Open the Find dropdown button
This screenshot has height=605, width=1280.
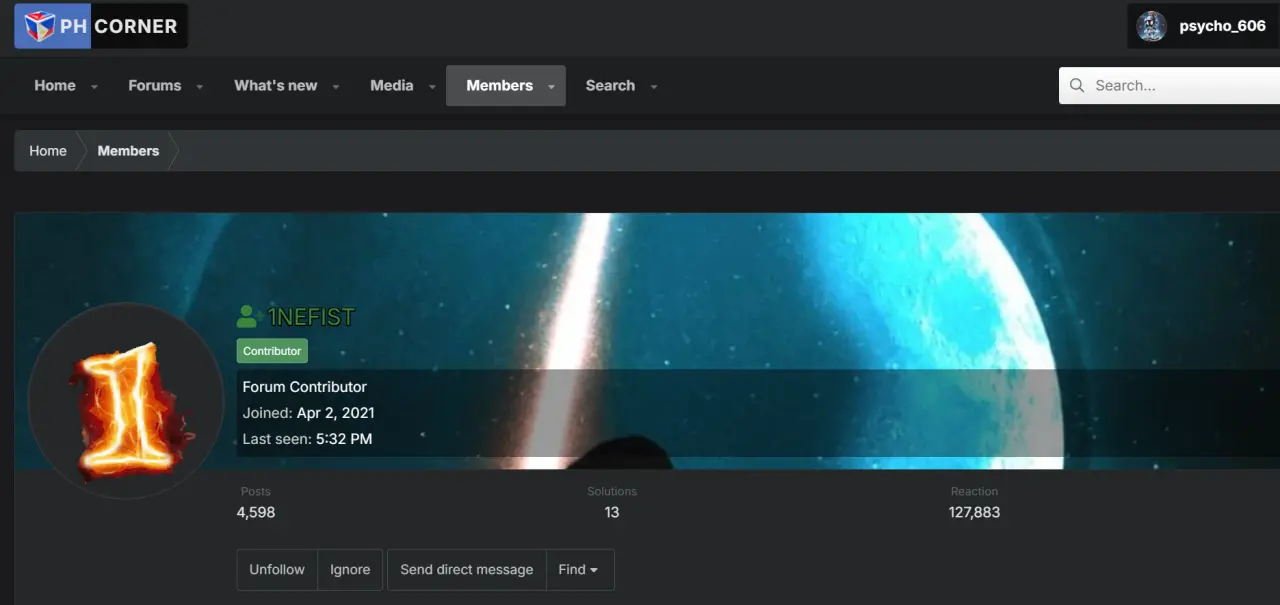pyautogui.click(x=580, y=570)
